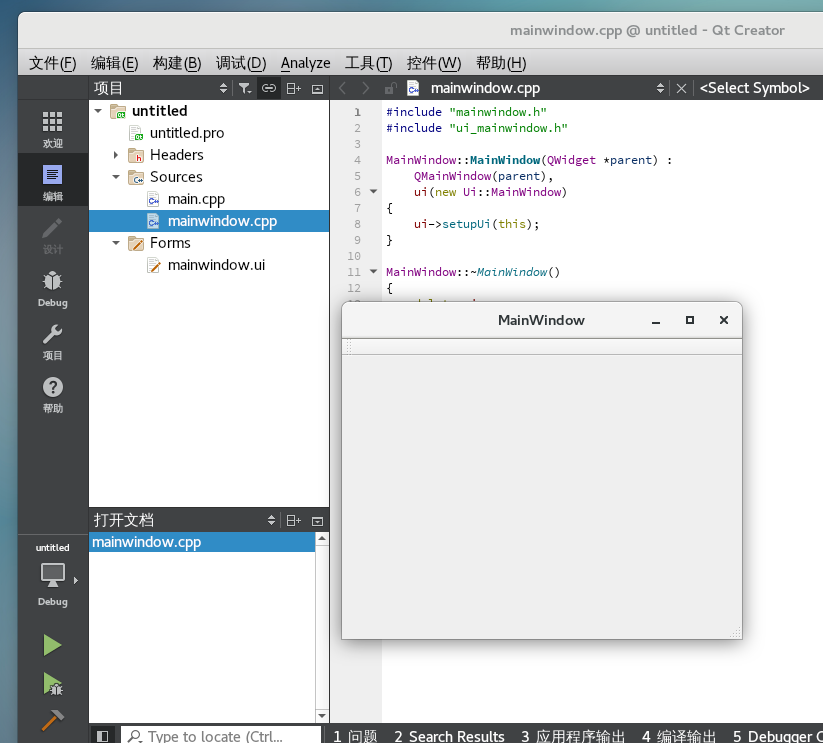Click the Type to locate field
Image resolution: width=823 pixels, height=743 pixels.
click(x=221, y=736)
